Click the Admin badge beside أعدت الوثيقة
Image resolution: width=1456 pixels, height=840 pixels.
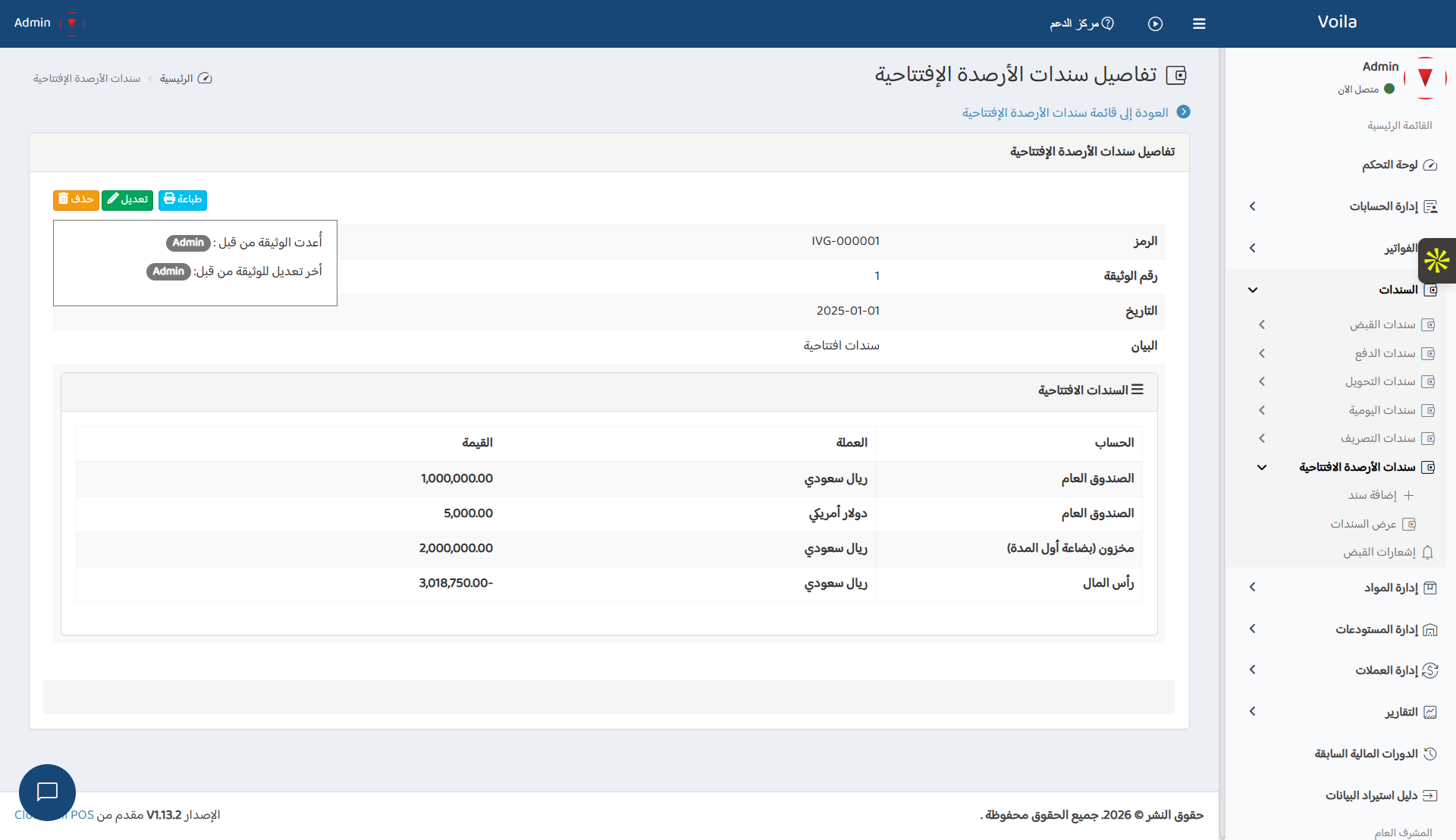(188, 243)
